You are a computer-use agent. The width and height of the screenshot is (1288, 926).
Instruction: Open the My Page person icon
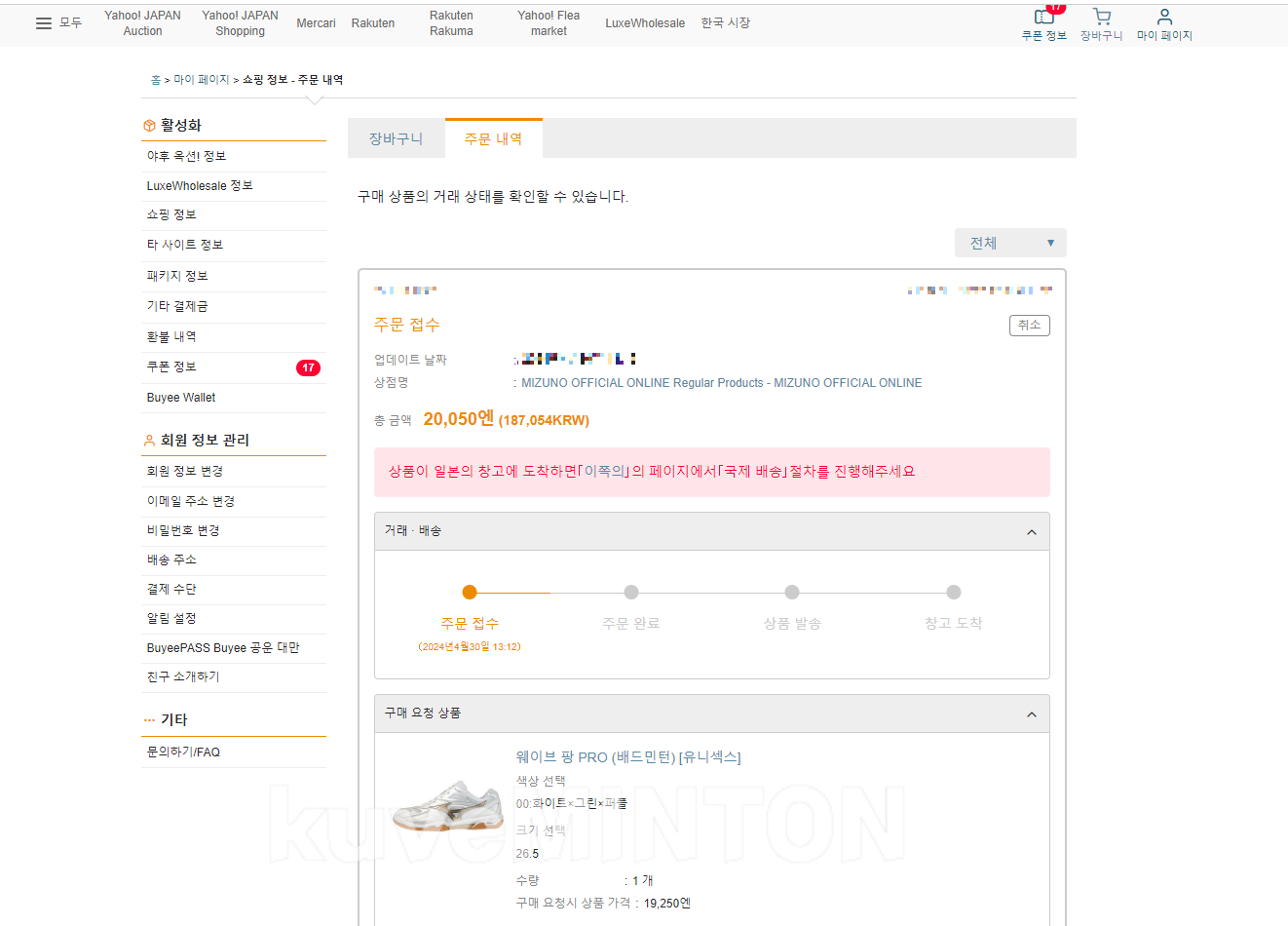click(1164, 17)
